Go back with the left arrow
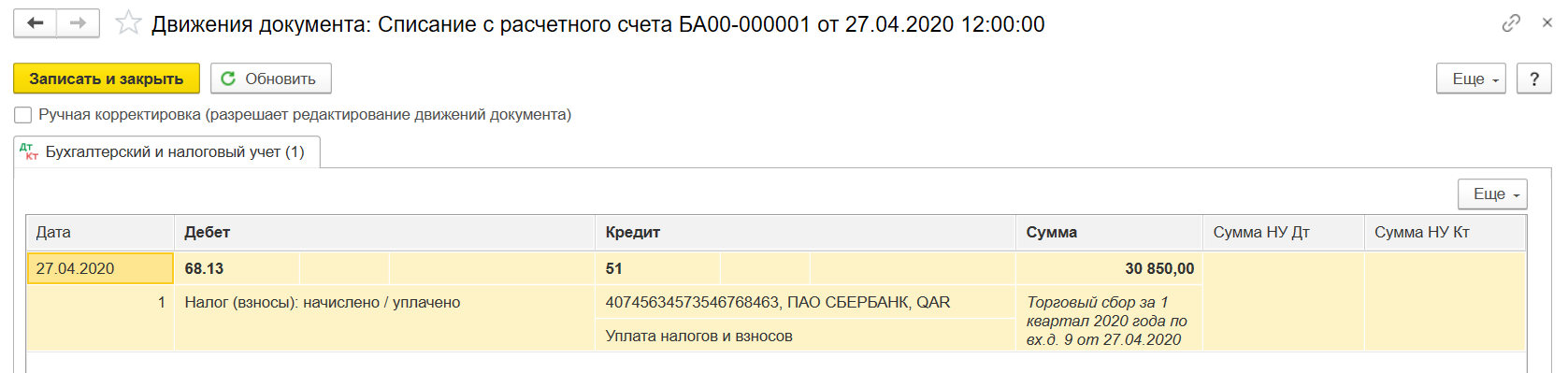Image resolution: width=1568 pixels, height=373 pixels. [36, 23]
